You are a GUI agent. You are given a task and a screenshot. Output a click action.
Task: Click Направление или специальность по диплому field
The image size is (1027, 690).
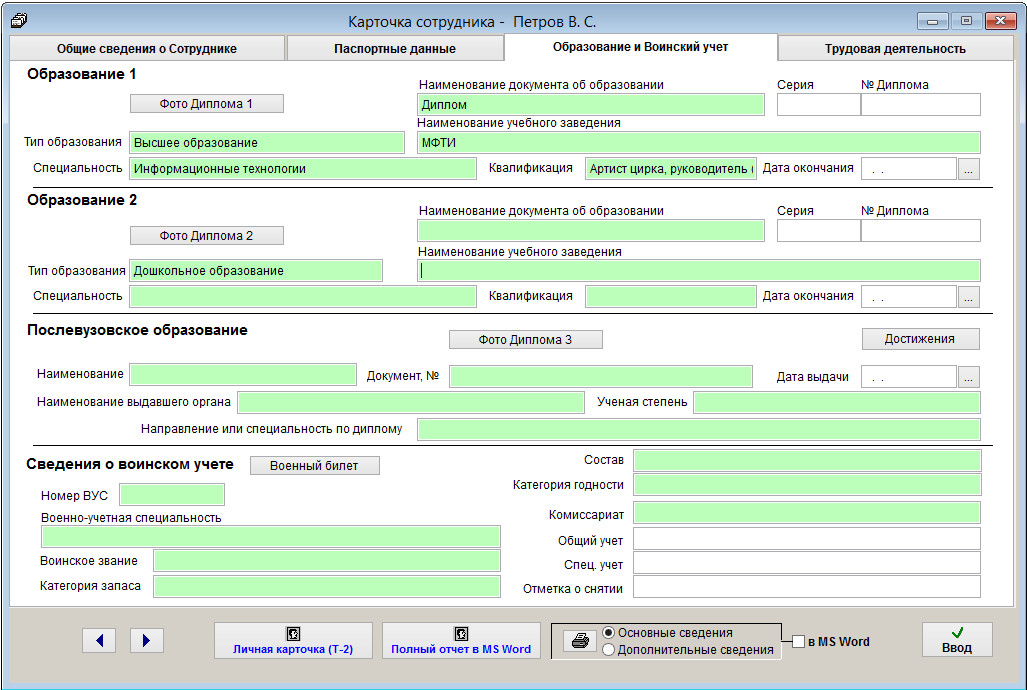coord(699,430)
